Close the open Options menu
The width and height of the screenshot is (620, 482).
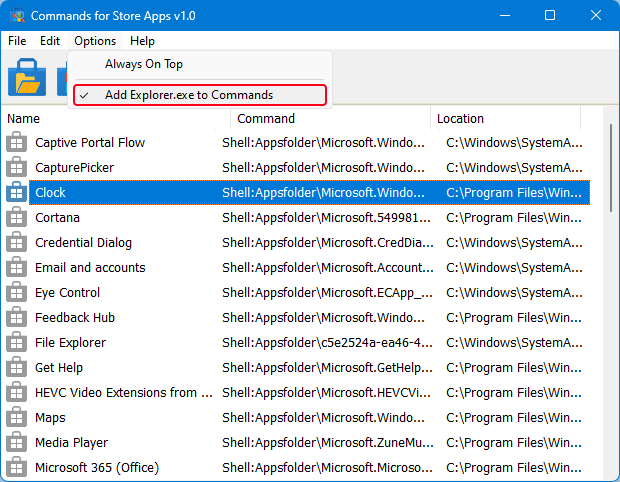point(95,41)
